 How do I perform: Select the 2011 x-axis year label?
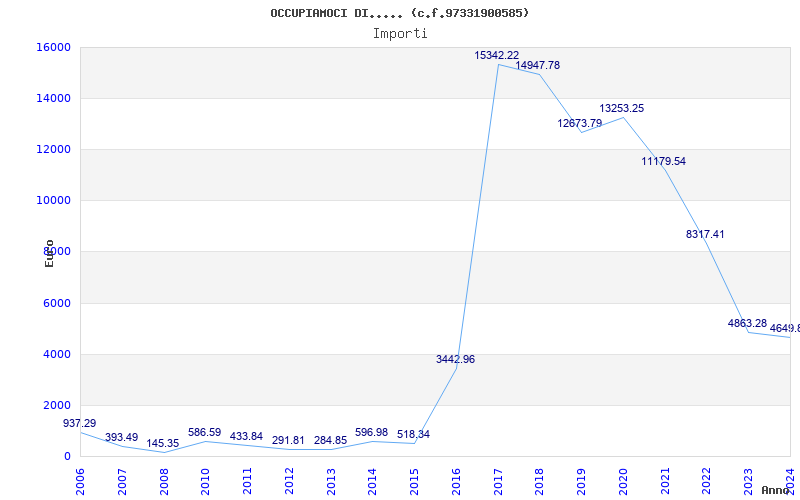click(247, 481)
